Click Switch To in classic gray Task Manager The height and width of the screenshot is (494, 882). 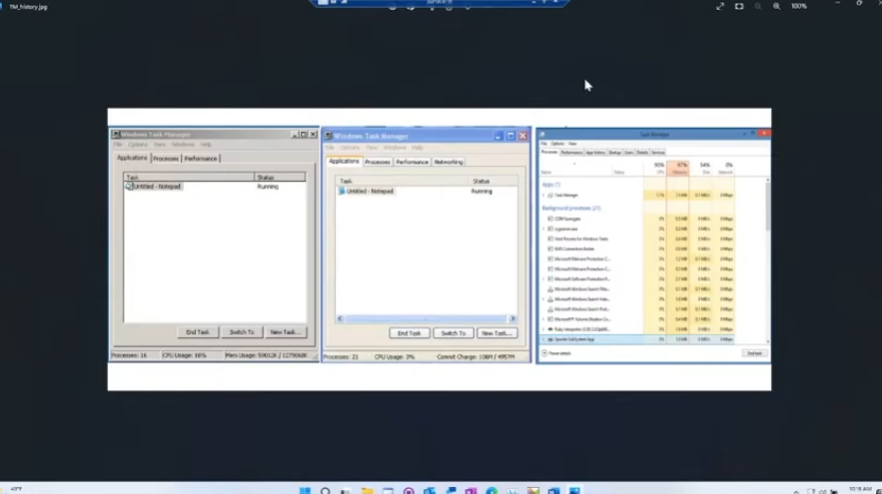click(242, 333)
